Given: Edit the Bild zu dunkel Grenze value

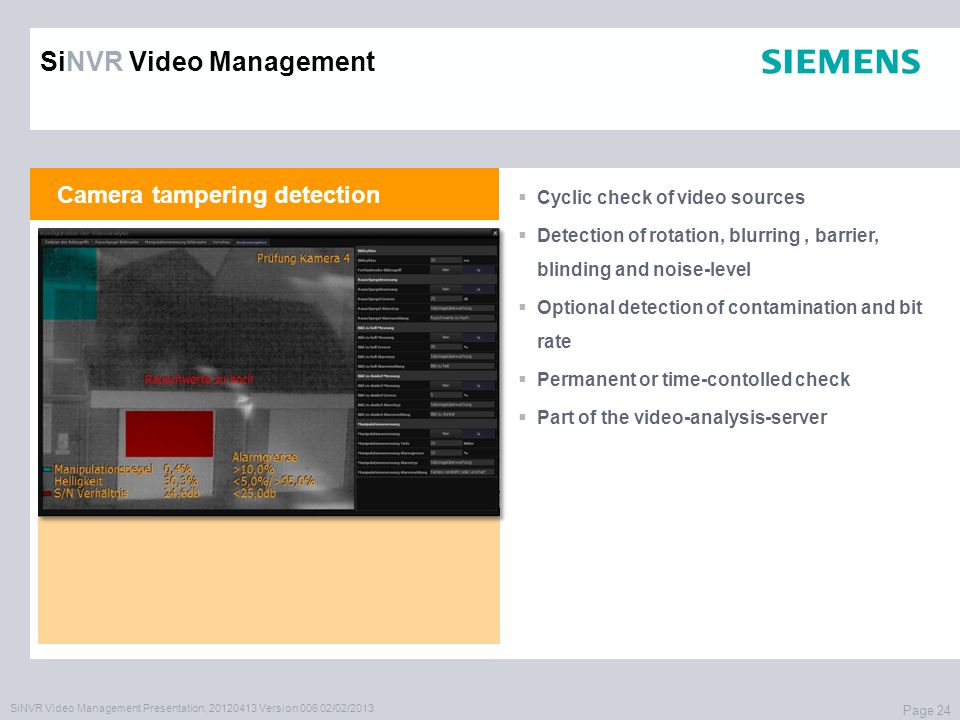Looking at the screenshot, I should [x=446, y=395].
